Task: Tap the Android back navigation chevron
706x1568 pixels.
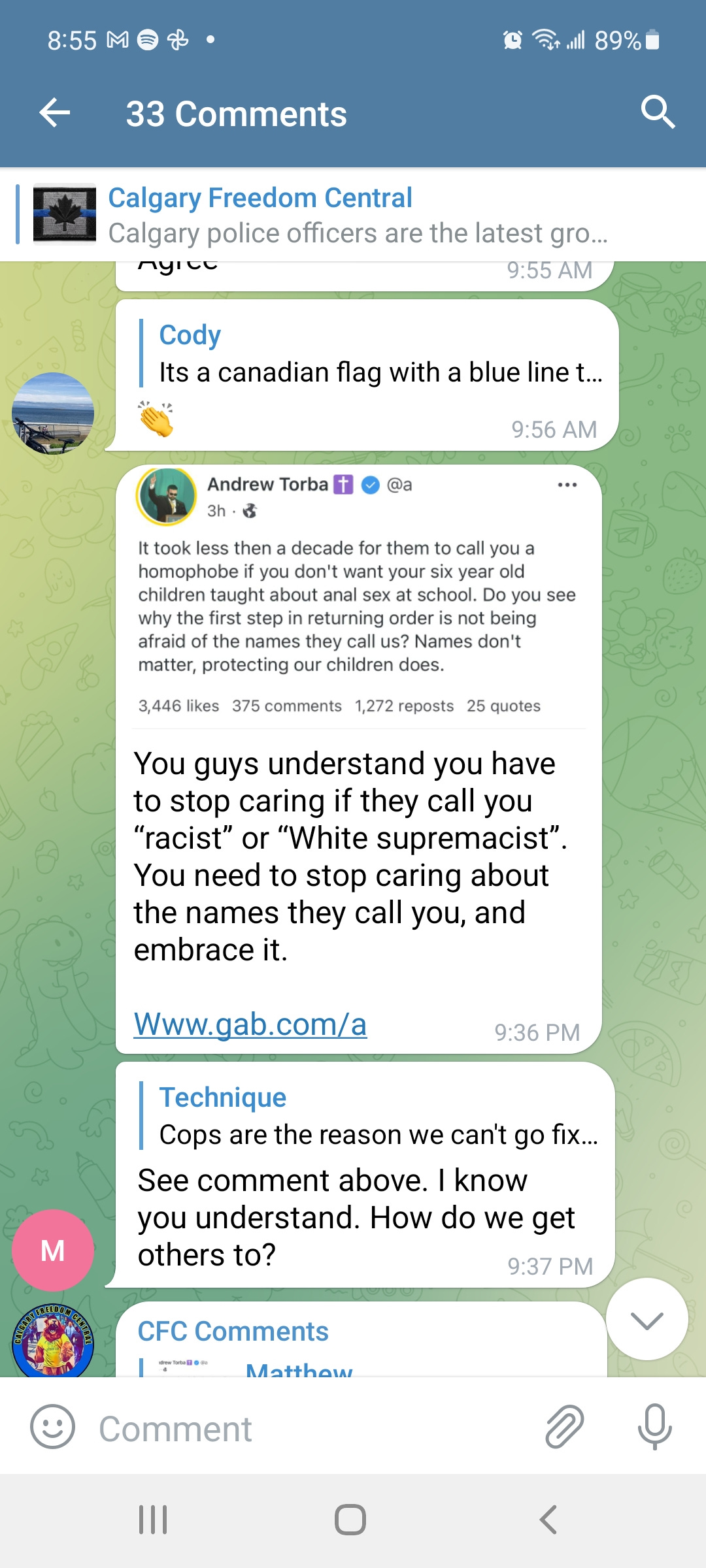Action: (x=548, y=1520)
